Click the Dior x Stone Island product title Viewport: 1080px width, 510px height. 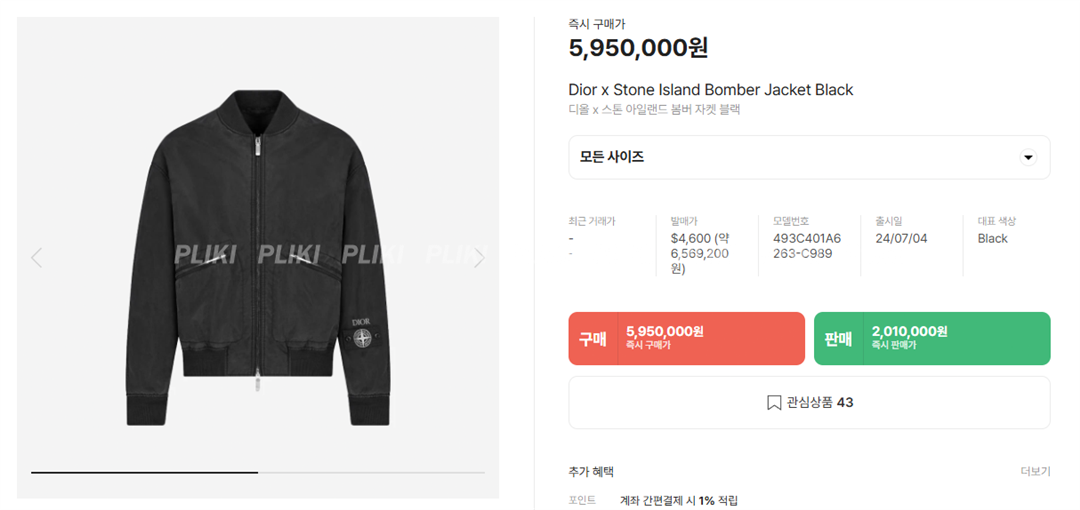710,90
